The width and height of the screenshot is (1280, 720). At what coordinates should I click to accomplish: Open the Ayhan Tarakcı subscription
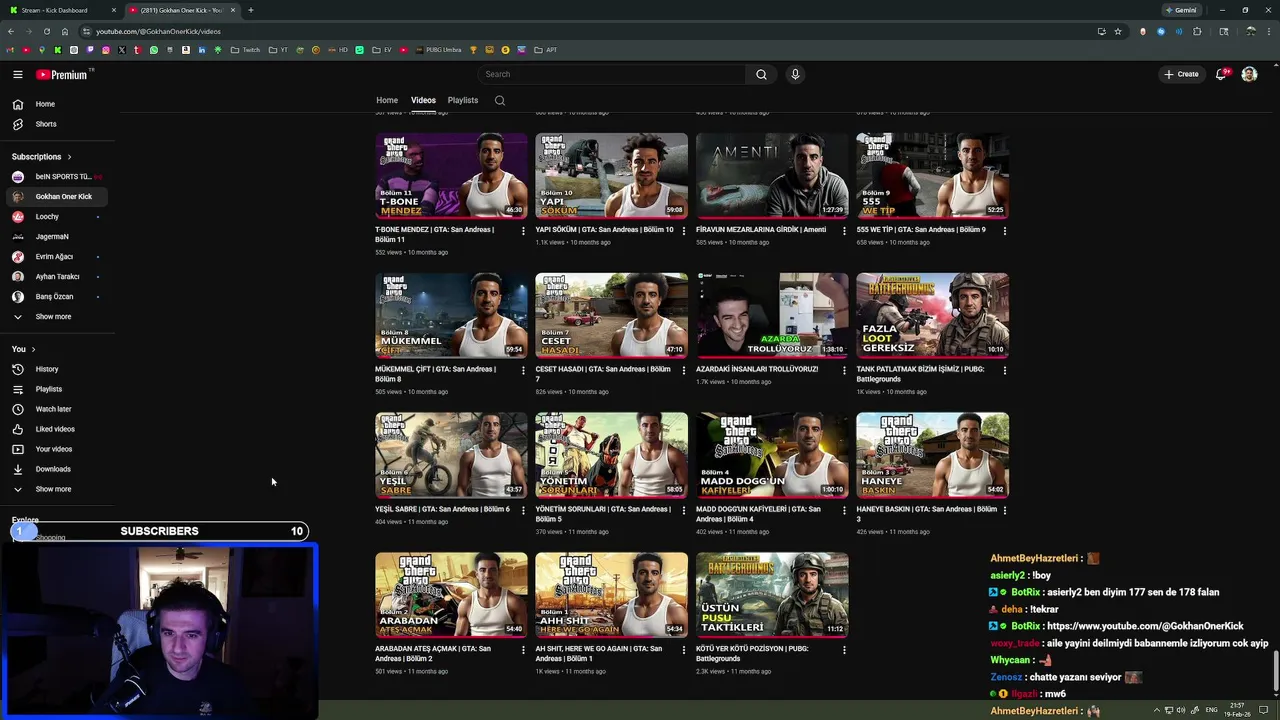coord(57,277)
